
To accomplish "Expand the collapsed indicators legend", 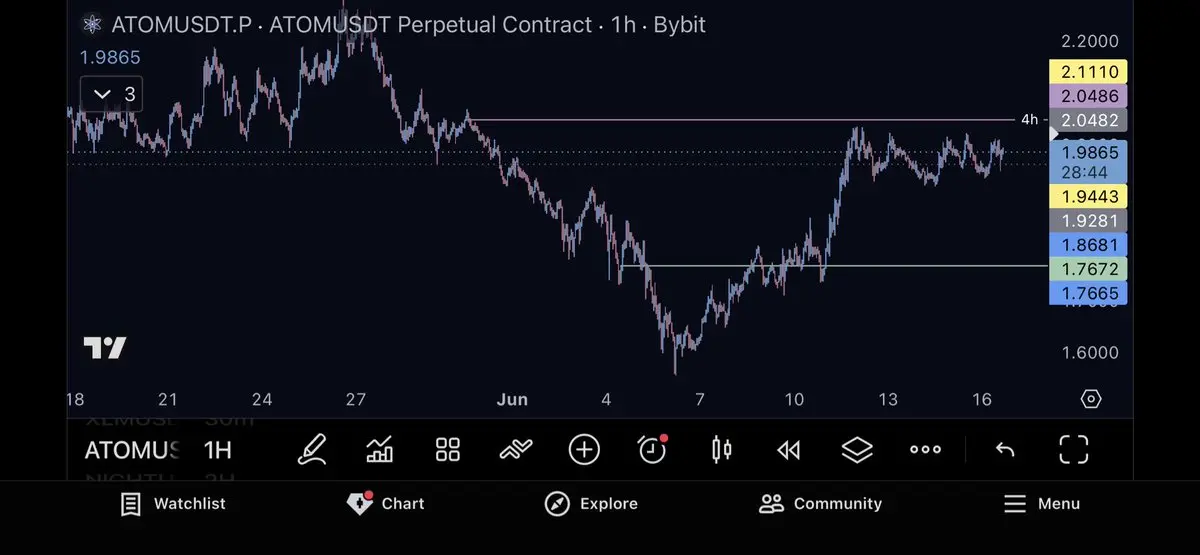I will (111, 94).
